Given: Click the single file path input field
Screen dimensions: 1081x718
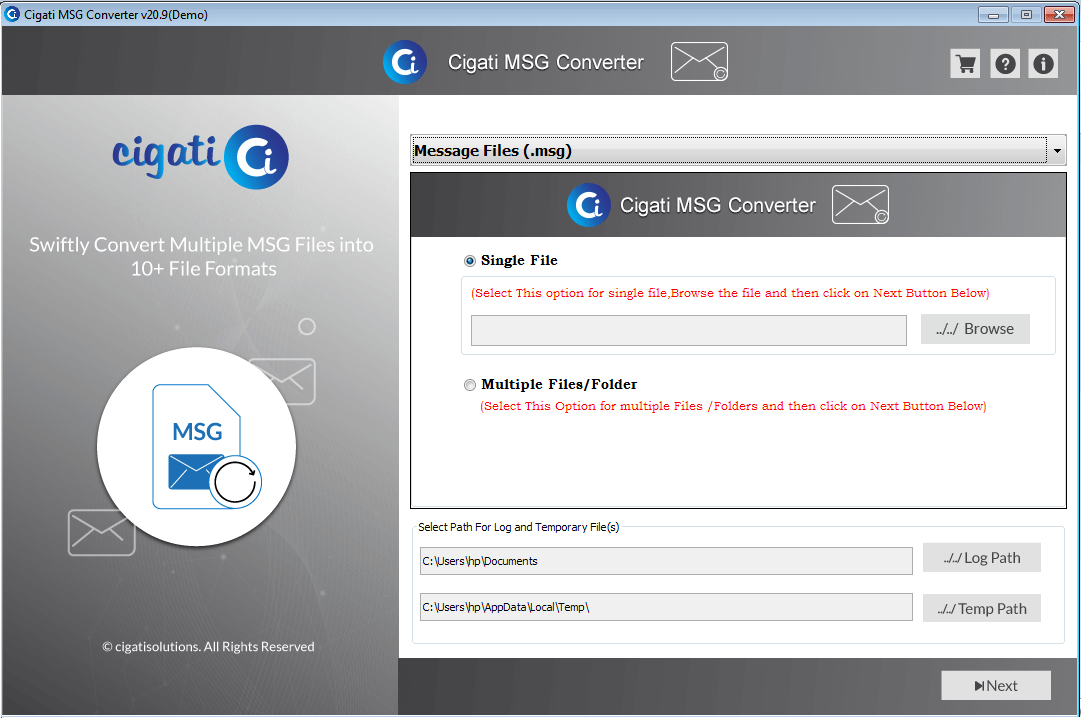Looking at the screenshot, I should click(x=688, y=330).
